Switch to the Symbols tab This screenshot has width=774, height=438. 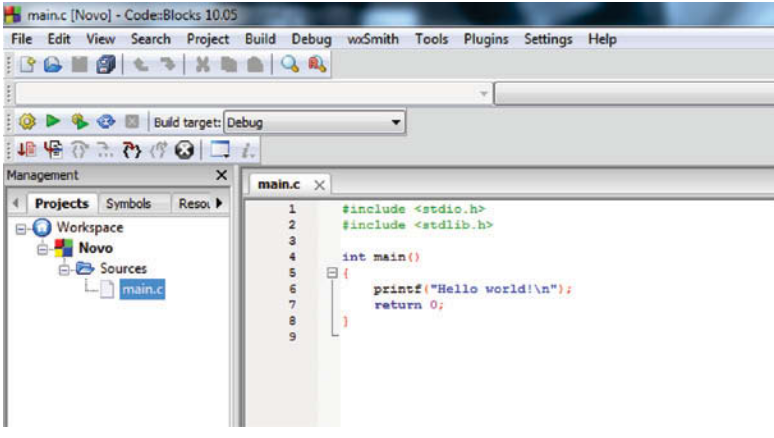(x=129, y=203)
